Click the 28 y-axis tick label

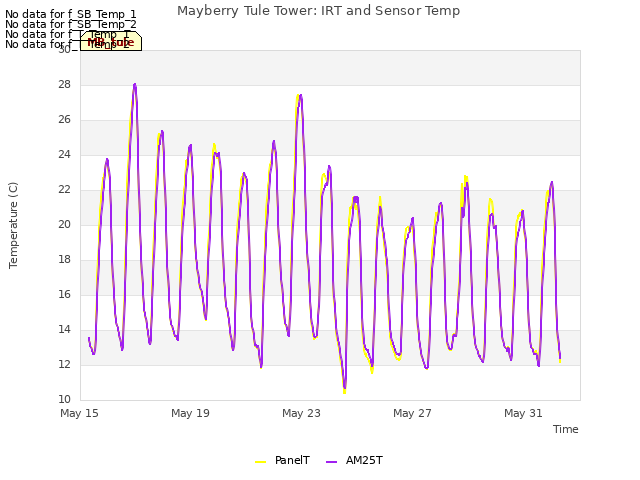(x=64, y=84)
